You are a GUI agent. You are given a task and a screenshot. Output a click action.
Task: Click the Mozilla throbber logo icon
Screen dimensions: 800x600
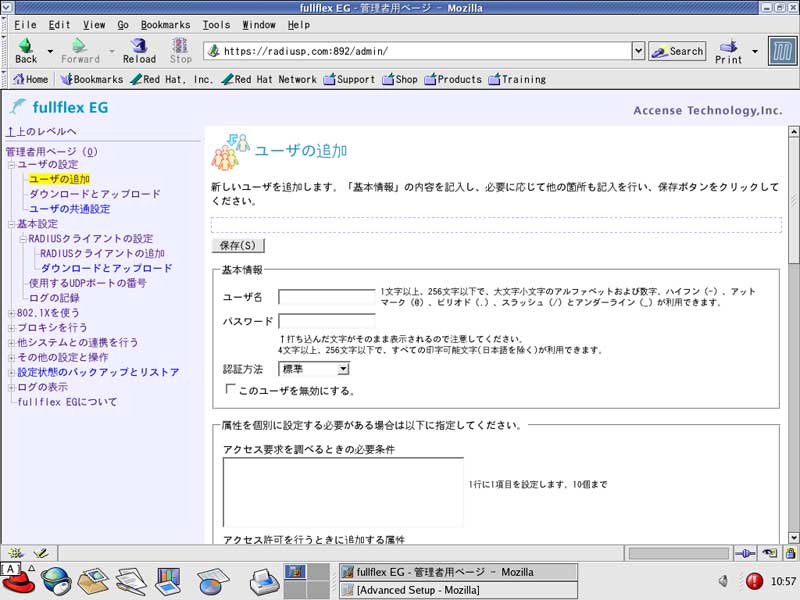point(782,51)
